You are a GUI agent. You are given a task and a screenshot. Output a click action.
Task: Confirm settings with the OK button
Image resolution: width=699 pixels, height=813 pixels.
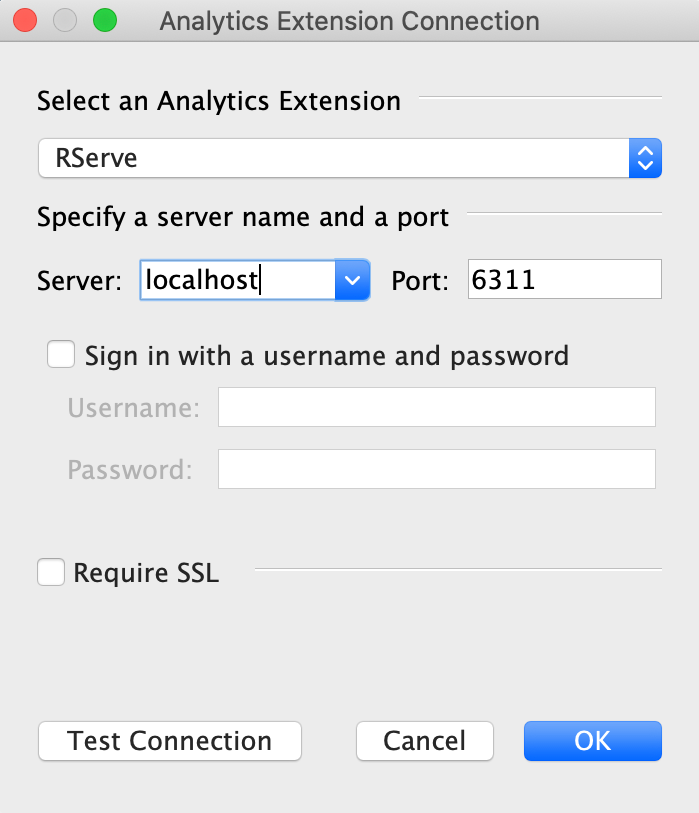pos(592,741)
